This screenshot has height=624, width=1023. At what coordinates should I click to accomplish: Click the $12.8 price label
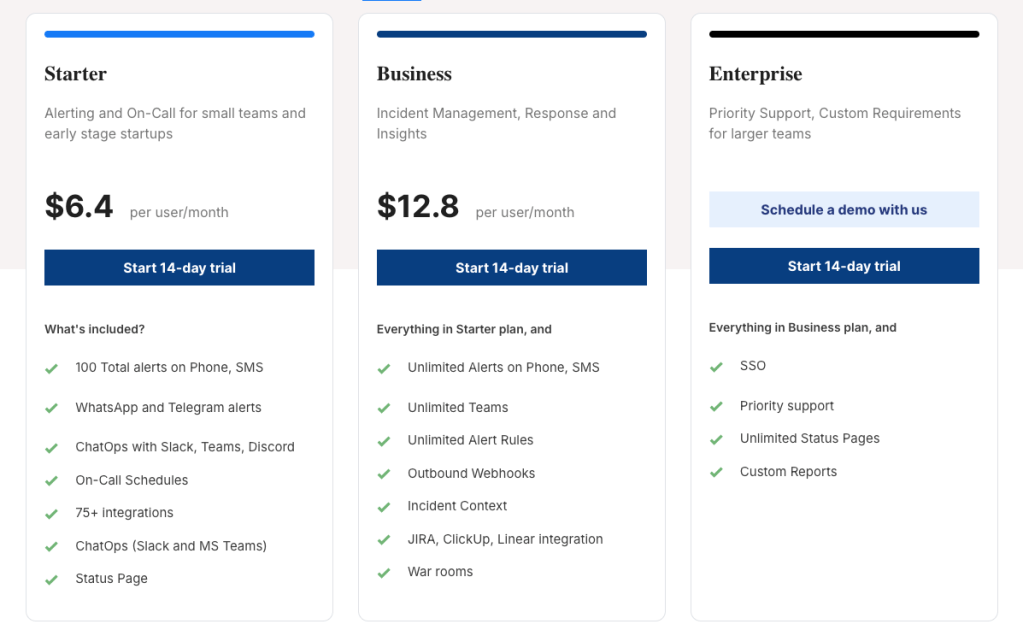click(x=417, y=206)
